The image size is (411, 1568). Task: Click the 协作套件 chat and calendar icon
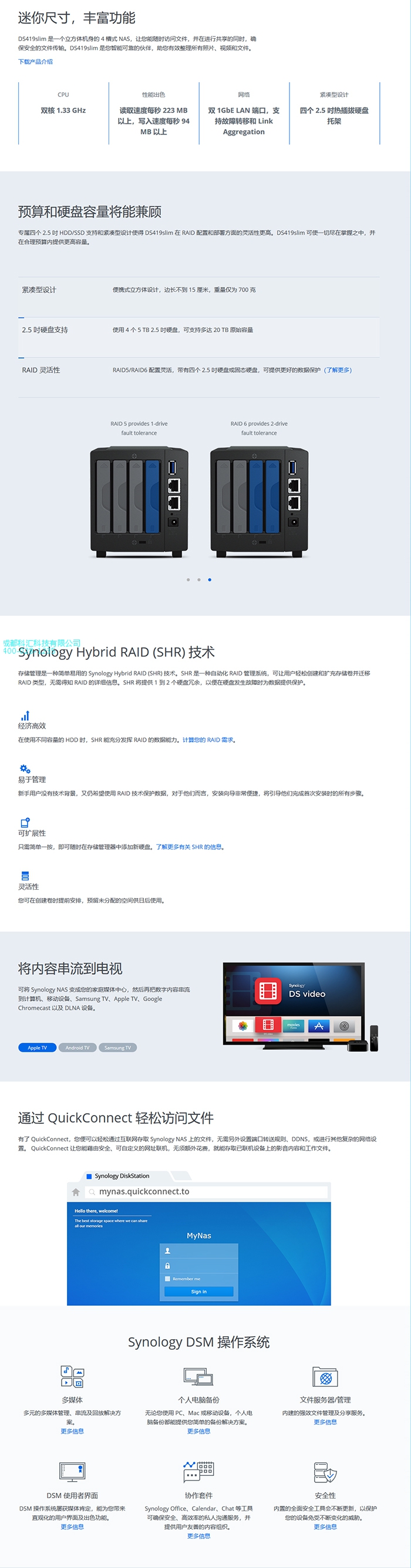(x=198, y=1472)
